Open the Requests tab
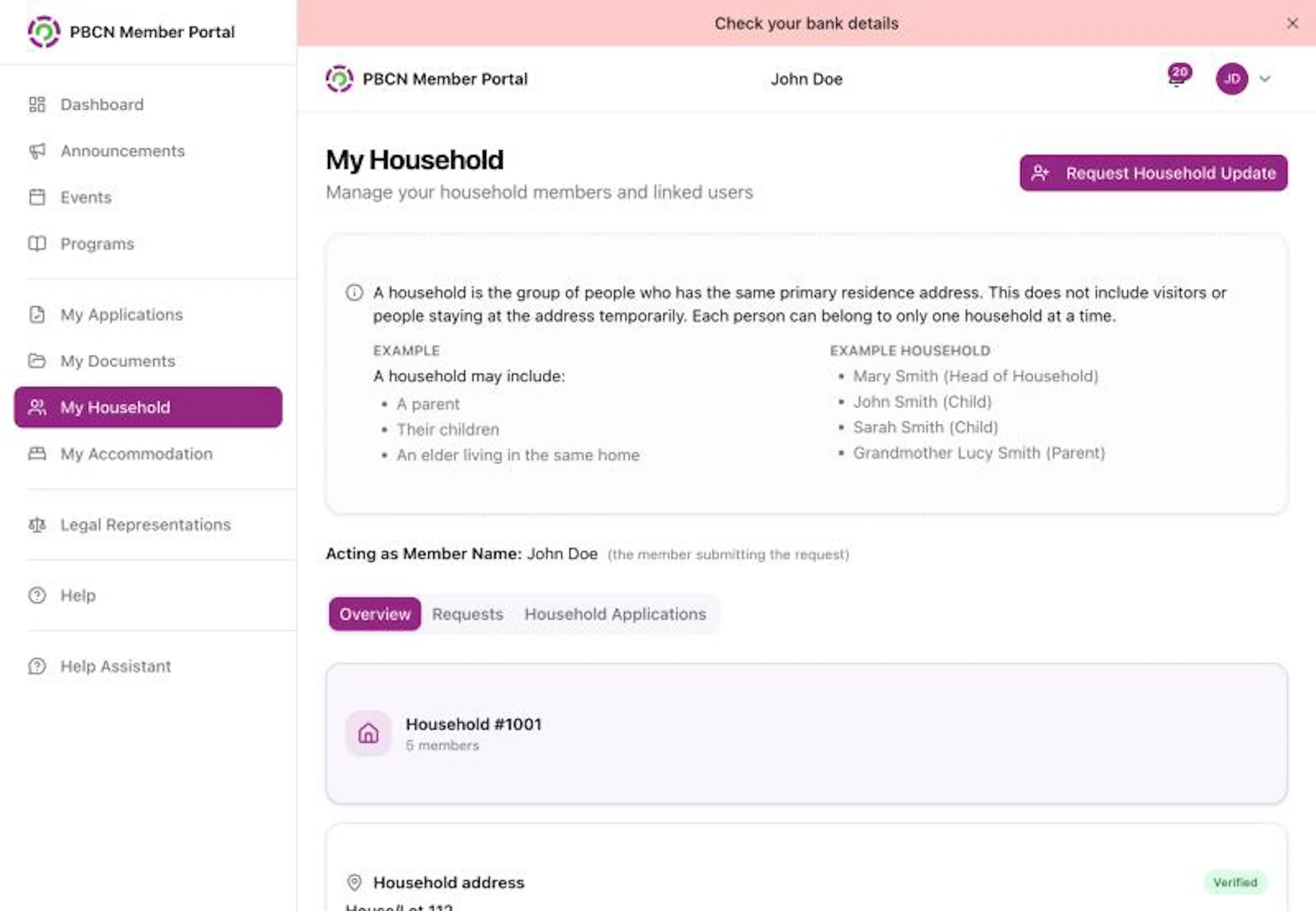 click(467, 614)
